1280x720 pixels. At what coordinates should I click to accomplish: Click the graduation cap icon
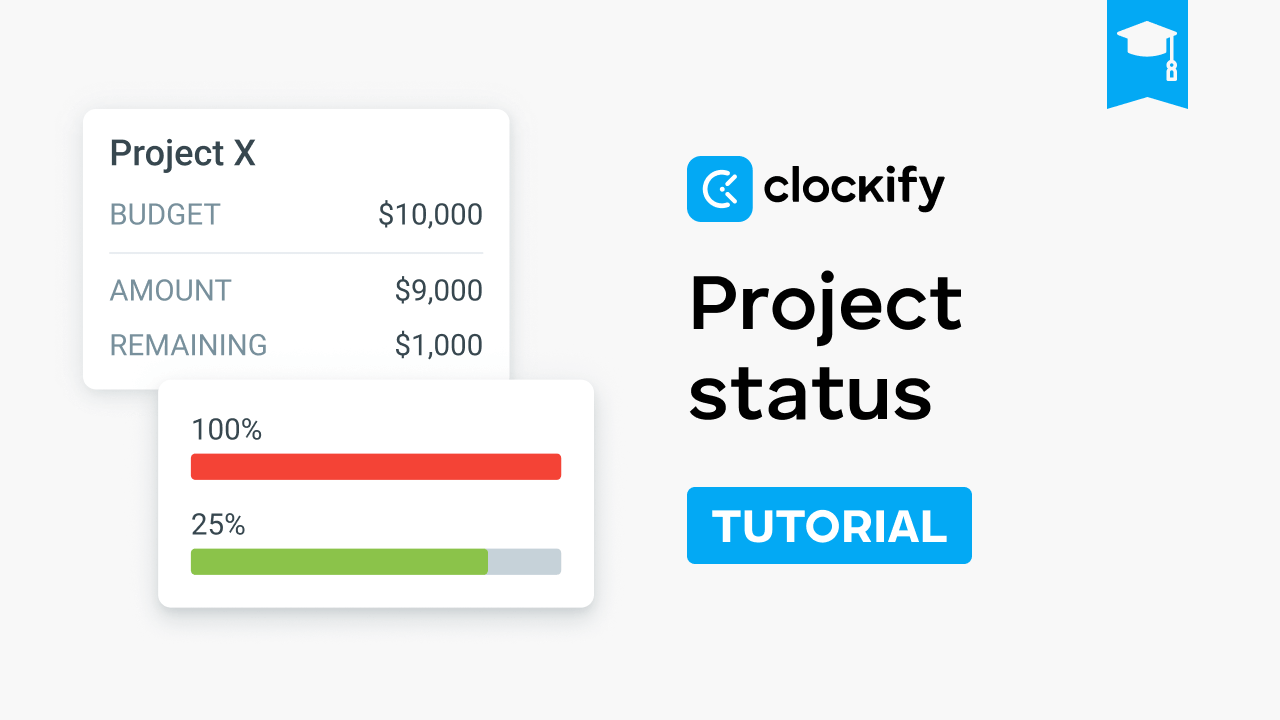(x=1147, y=46)
